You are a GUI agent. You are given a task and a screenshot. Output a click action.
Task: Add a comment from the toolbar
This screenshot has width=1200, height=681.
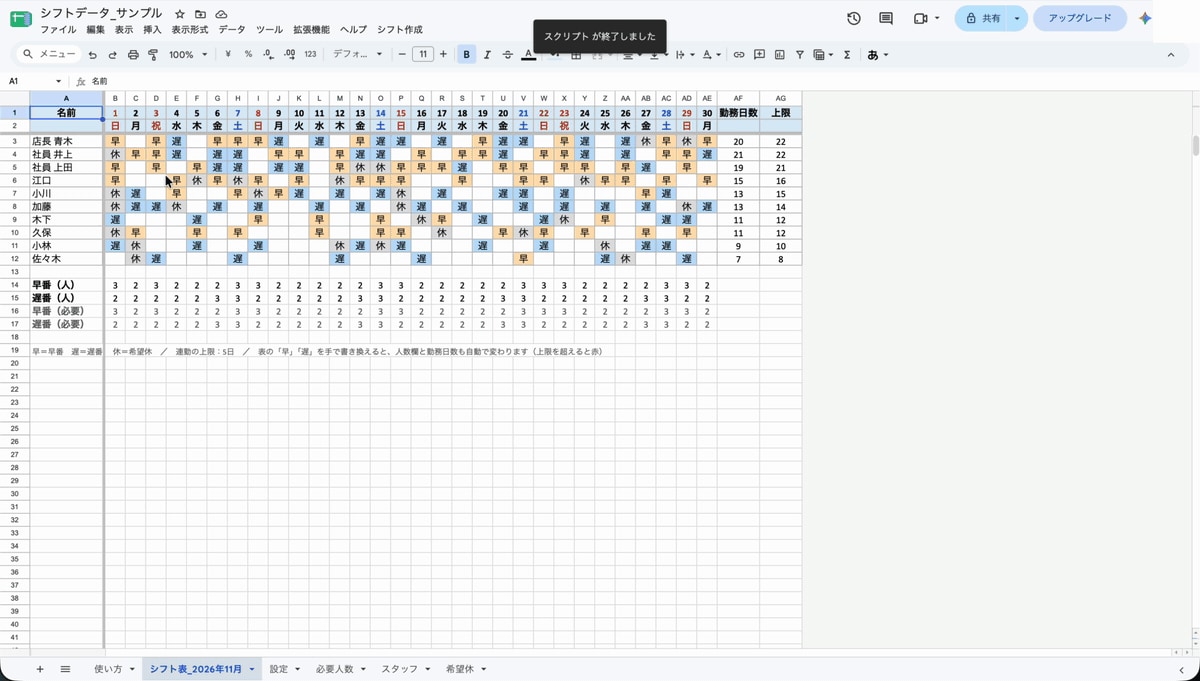[x=759, y=55]
